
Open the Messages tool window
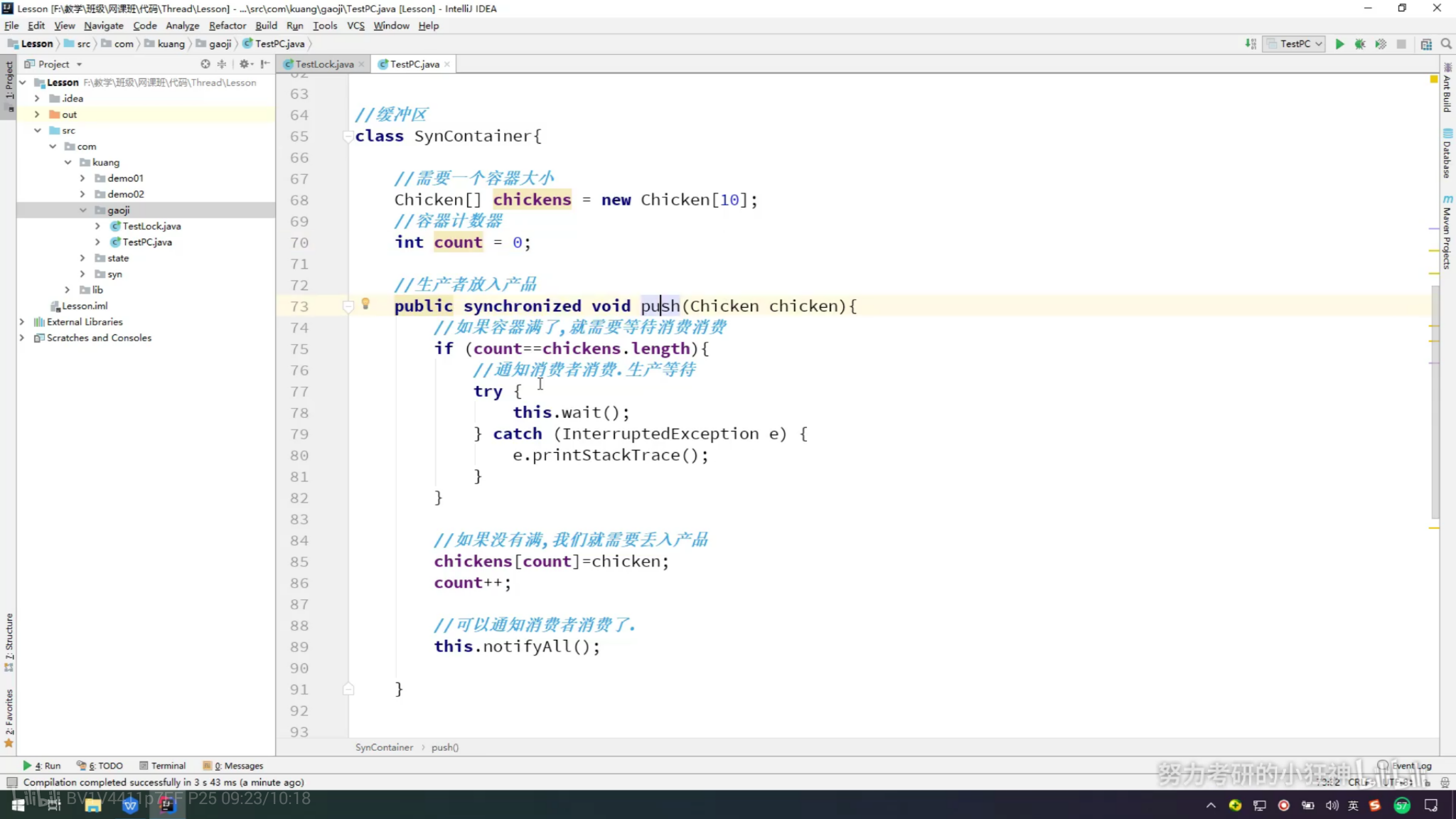[x=233, y=766]
